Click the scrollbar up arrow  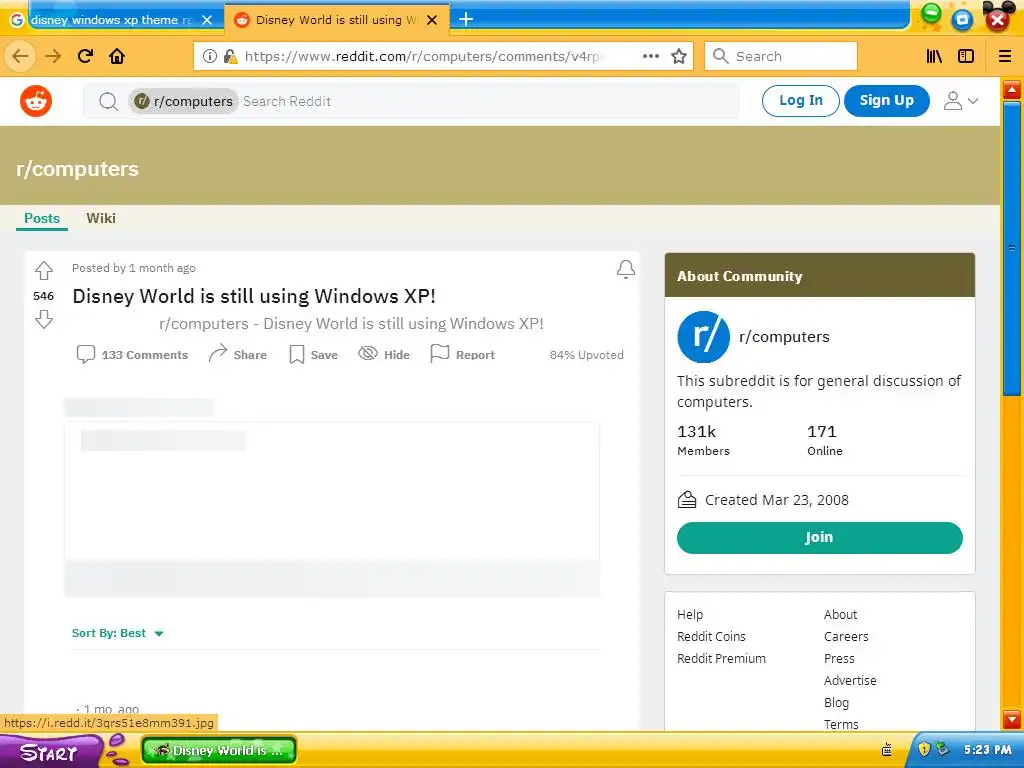1012,89
